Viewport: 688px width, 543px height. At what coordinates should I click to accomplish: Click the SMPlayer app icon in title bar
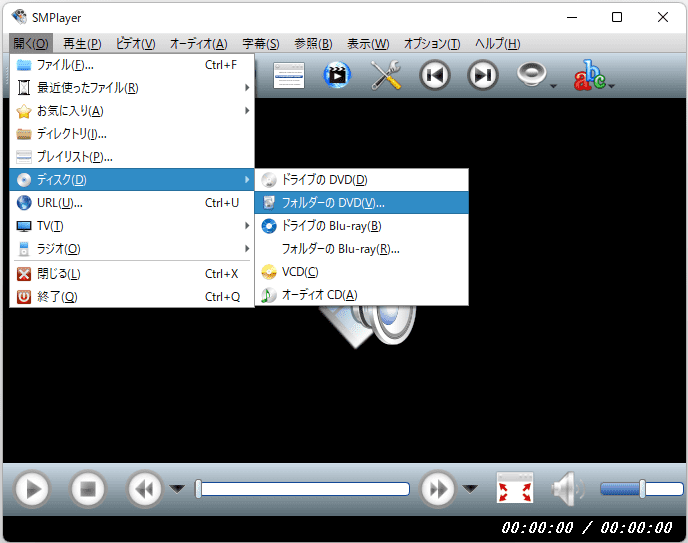click(19, 17)
